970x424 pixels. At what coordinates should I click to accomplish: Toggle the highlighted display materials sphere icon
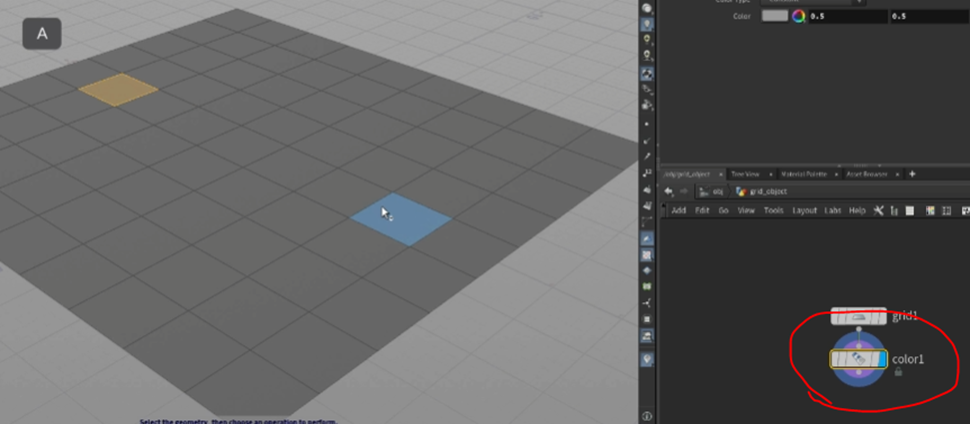pos(647,74)
